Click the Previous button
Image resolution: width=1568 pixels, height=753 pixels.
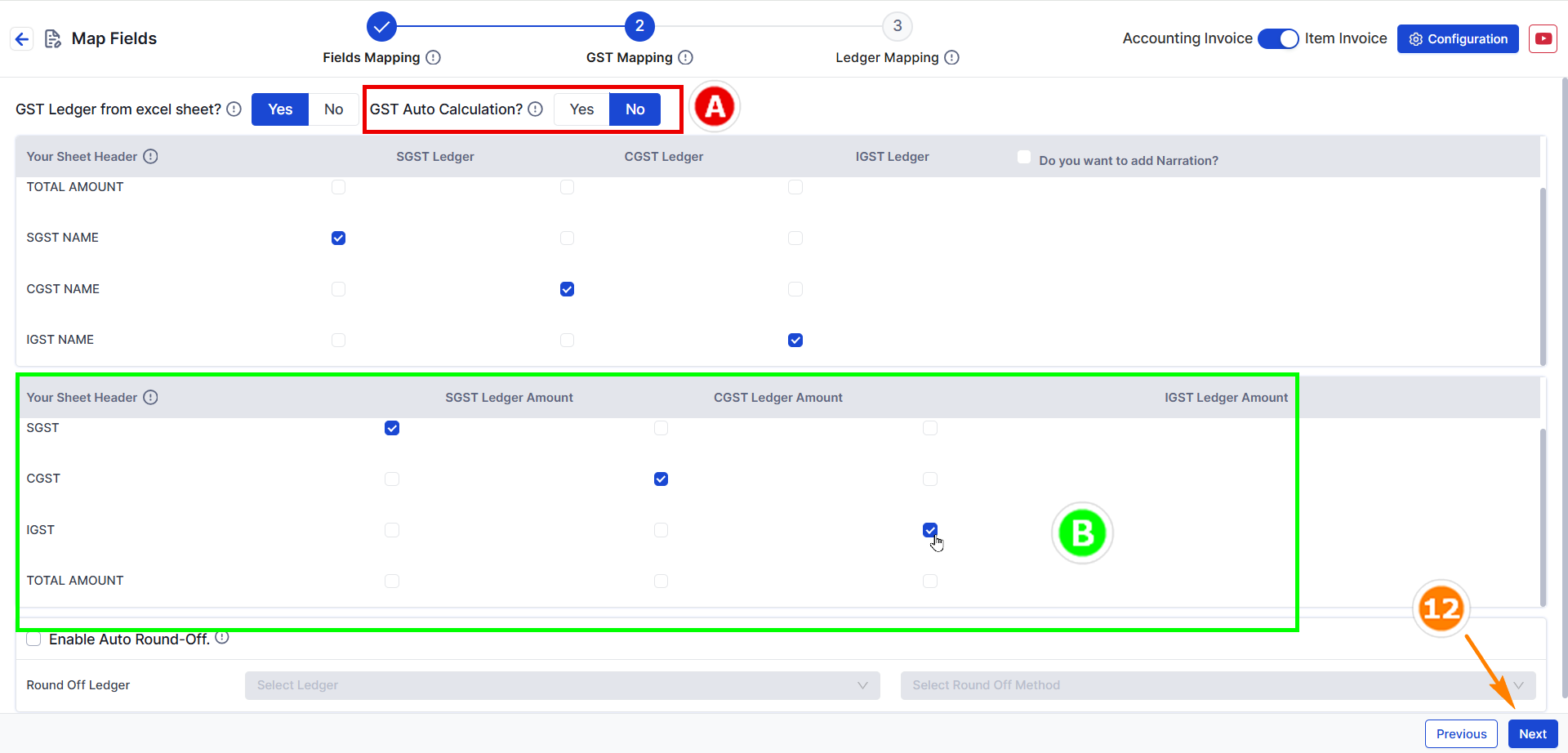[x=1461, y=733]
